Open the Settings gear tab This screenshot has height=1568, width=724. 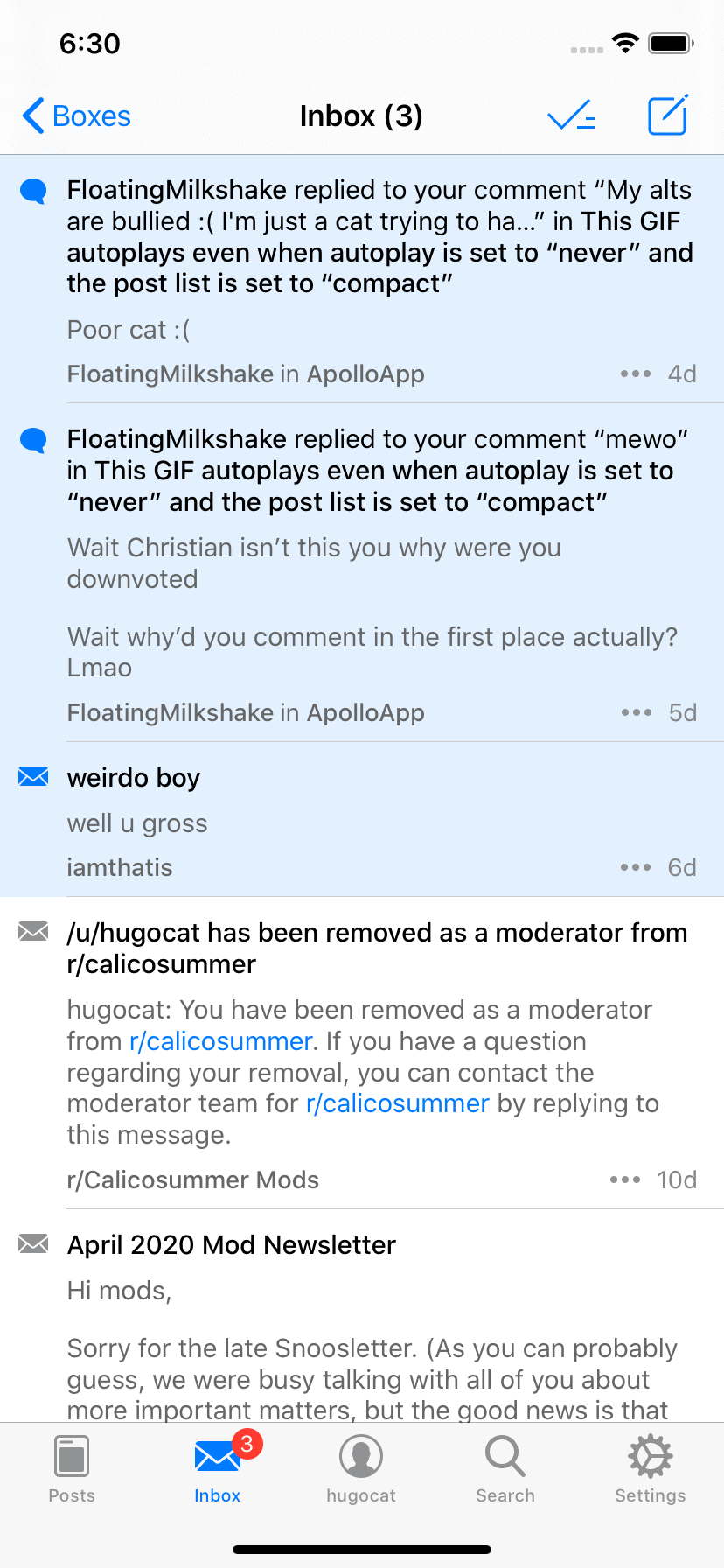coord(650,1469)
